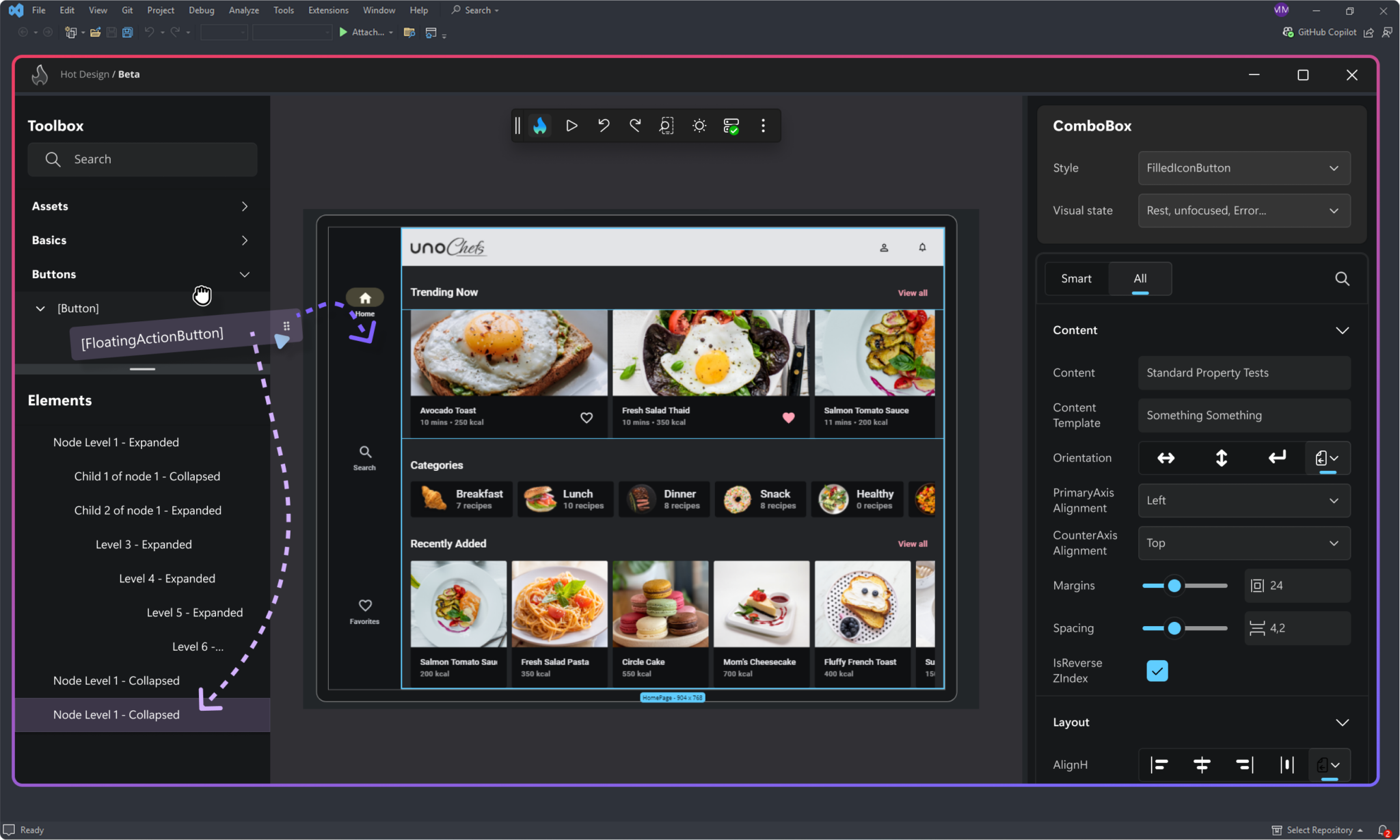Switch to the Smart tab
1400x840 pixels.
tap(1076, 278)
